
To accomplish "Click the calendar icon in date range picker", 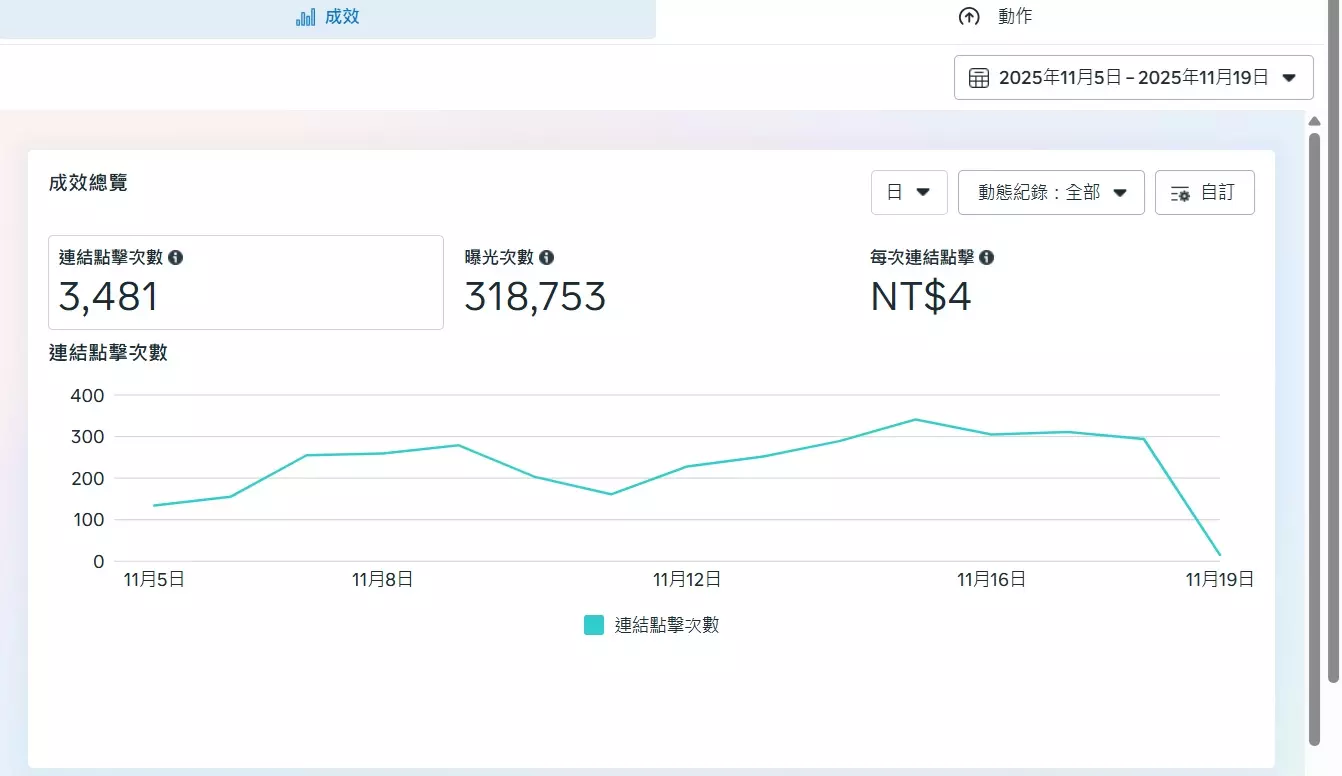I will pos(979,78).
